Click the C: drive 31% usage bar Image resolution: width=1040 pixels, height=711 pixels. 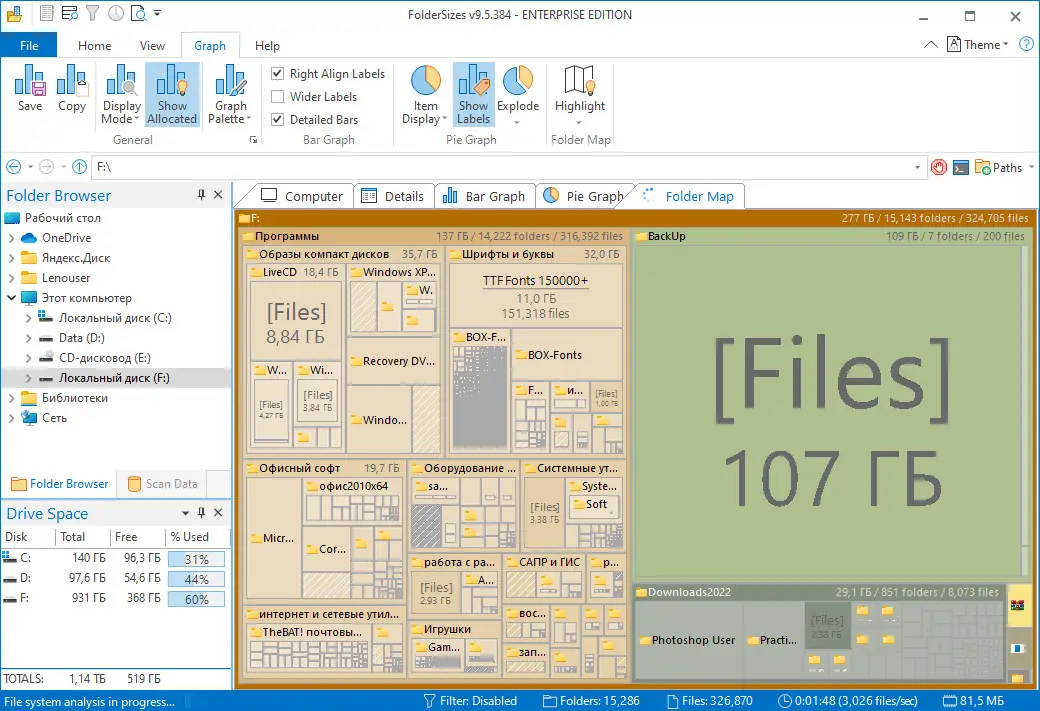tap(196, 559)
